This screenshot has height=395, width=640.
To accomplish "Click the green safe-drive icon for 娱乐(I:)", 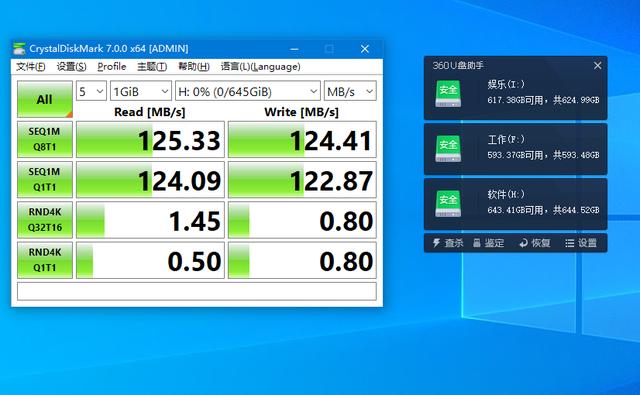I will tap(448, 94).
